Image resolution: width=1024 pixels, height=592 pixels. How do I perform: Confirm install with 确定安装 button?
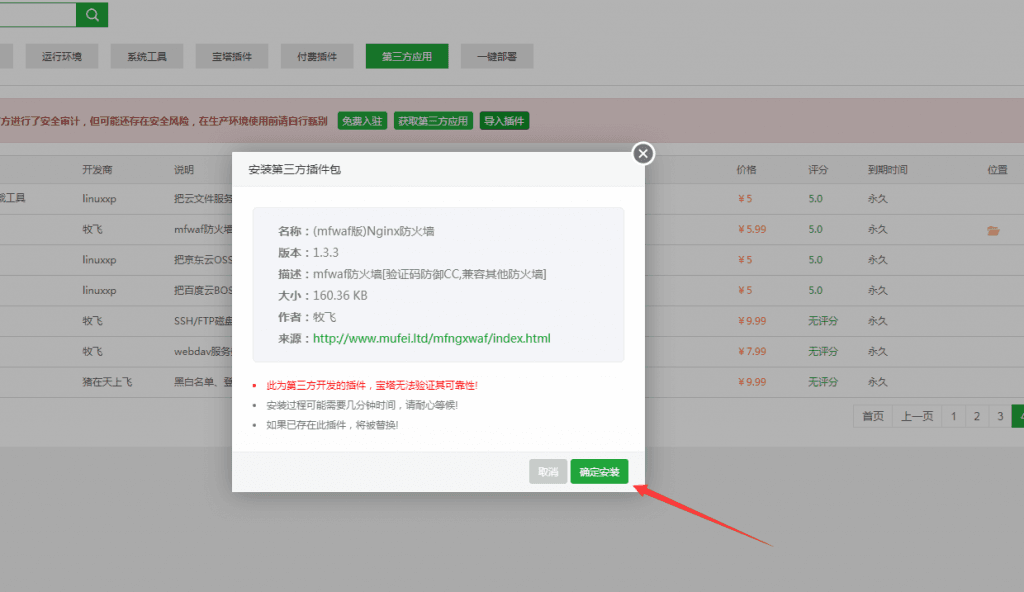[x=599, y=472]
